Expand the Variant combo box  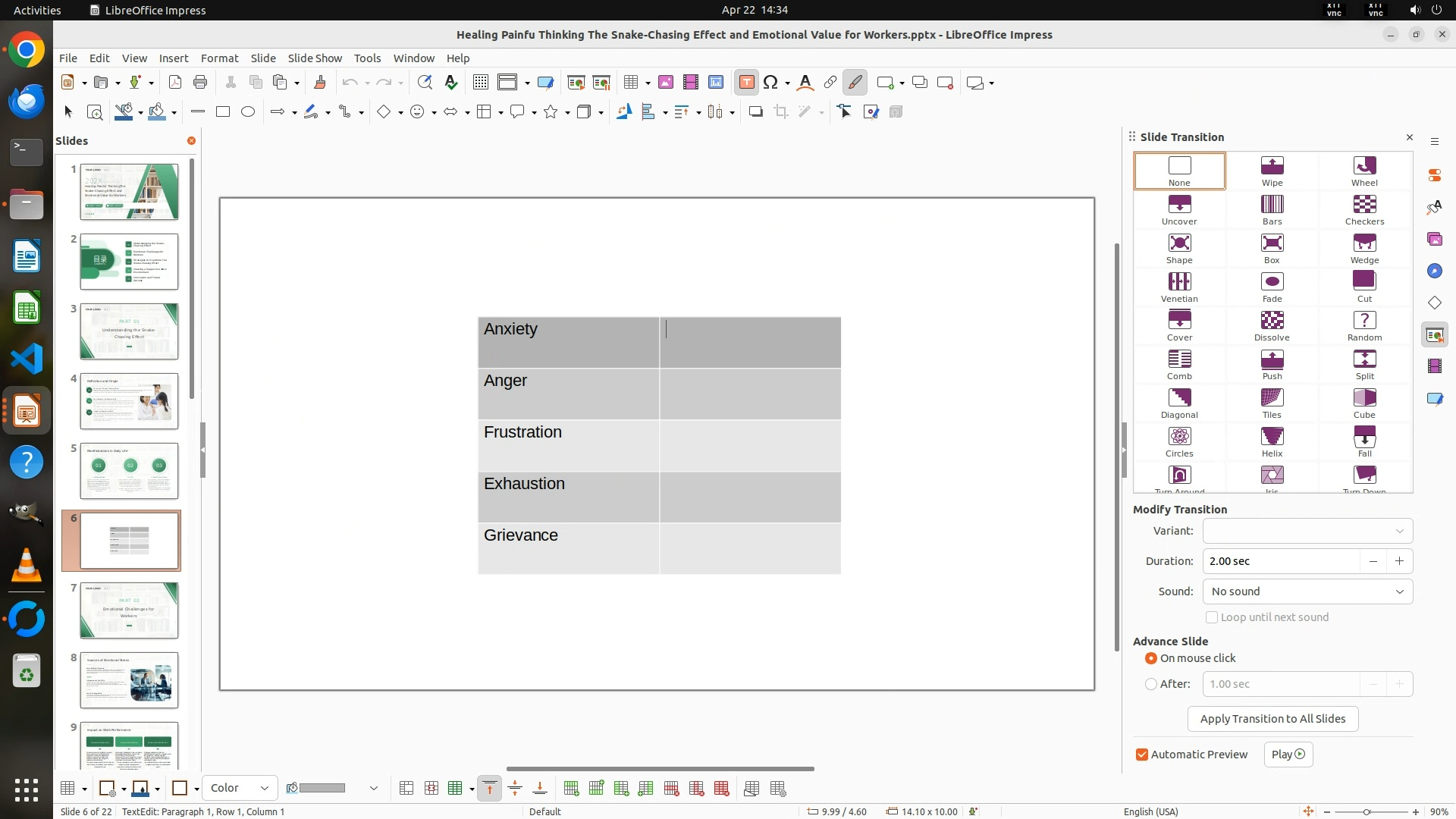click(1307, 531)
